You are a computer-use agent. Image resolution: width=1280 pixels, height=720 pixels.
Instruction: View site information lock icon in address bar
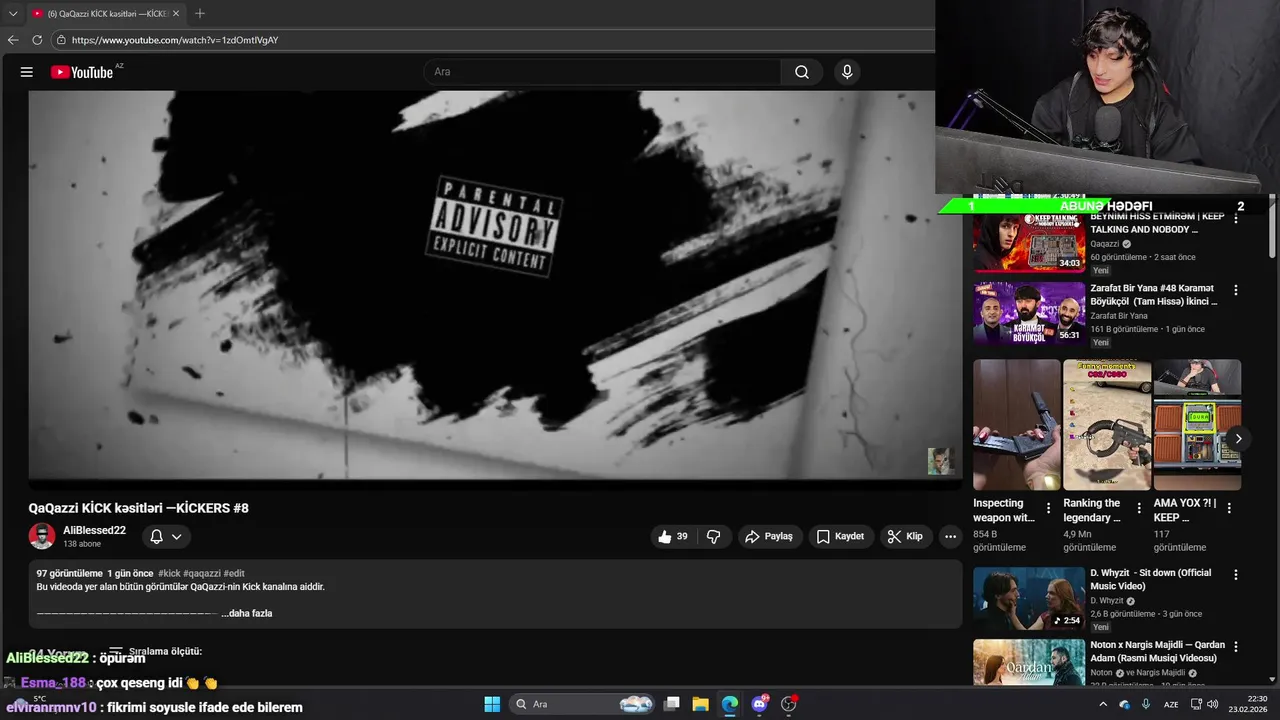coord(61,40)
